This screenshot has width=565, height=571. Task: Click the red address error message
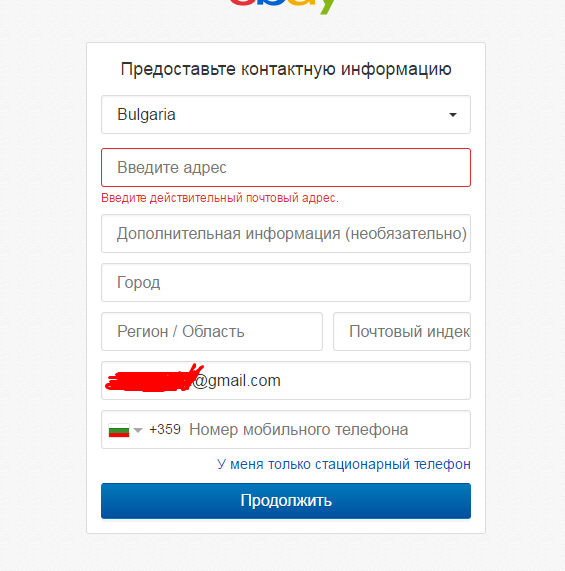coord(220,198)
